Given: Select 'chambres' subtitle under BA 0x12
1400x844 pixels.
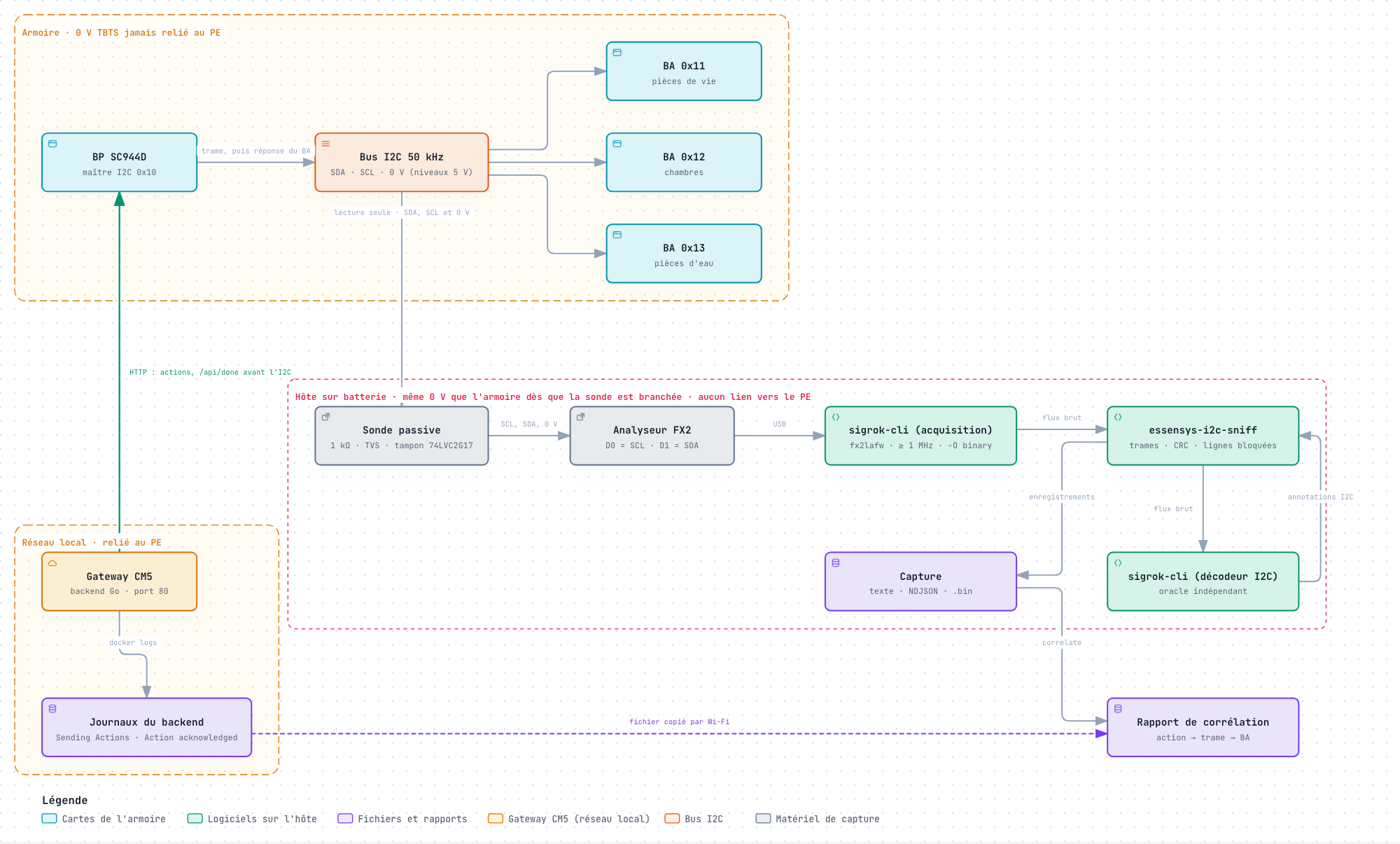Looking at the screenshot, I should [684, 172].
